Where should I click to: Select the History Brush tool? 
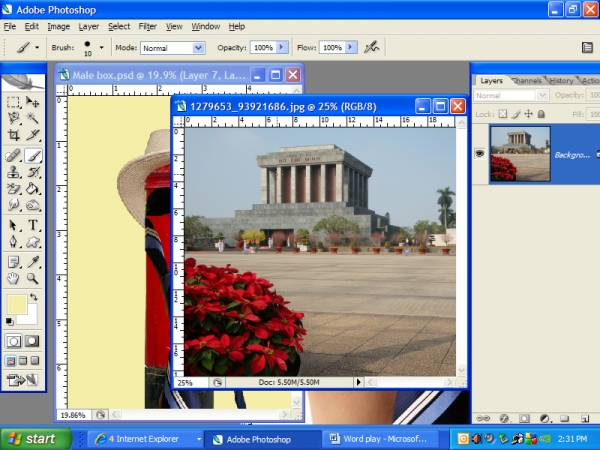click(x=33, y=172)
